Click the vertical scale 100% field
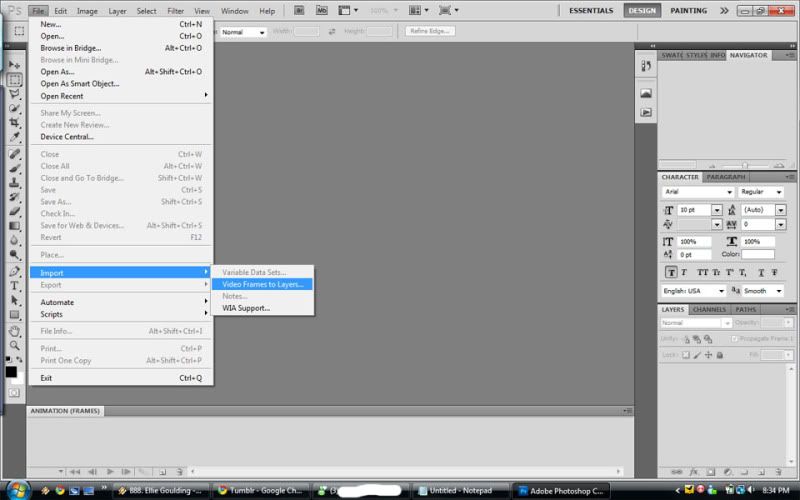The image size is (800, 500). pyautogui.click(x=693, y=241)
